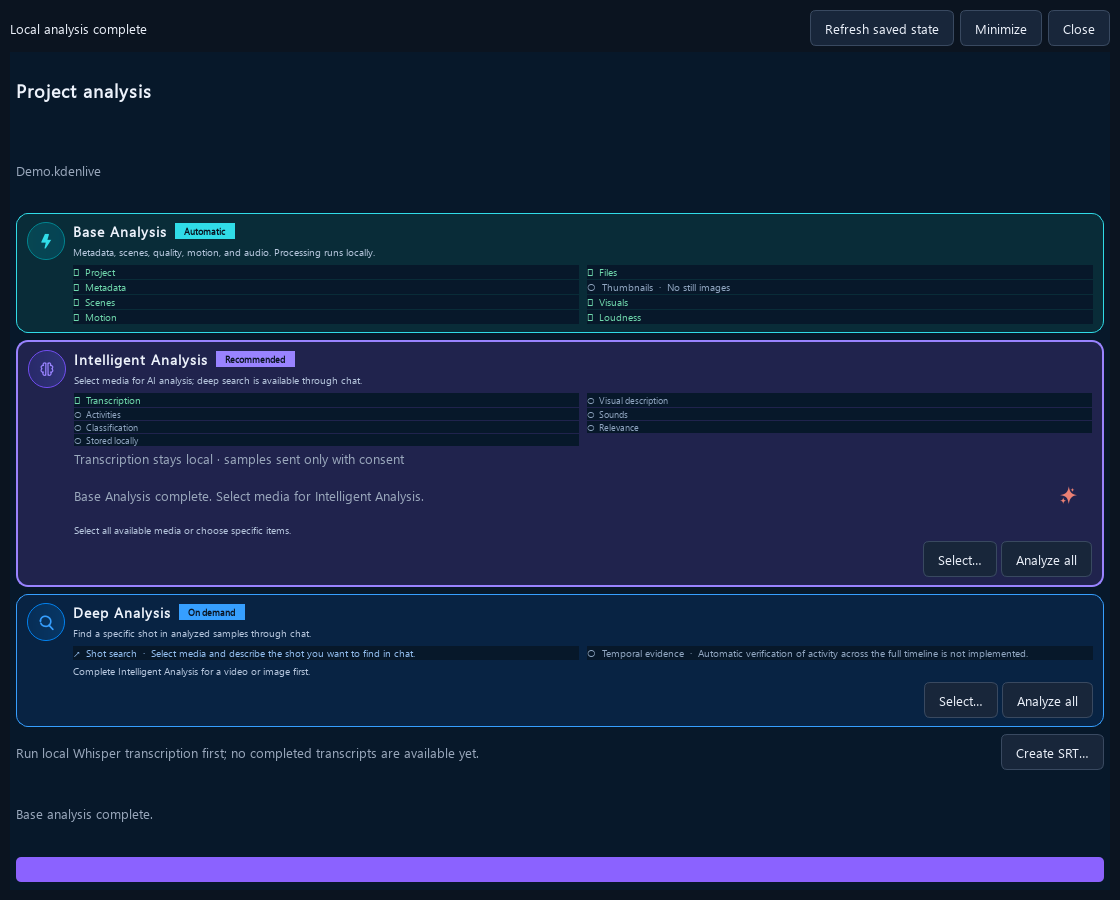The image size is (1120, 900).
Task: Click the orange sparkle AI icon
Action: (1068, 496)
